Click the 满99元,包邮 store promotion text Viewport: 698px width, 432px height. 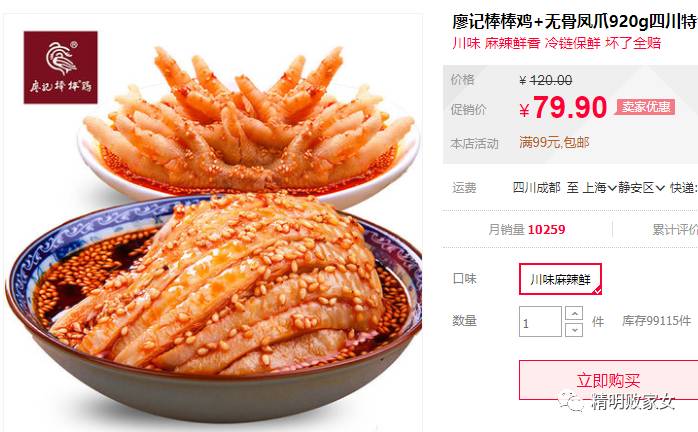click(554, 143)
